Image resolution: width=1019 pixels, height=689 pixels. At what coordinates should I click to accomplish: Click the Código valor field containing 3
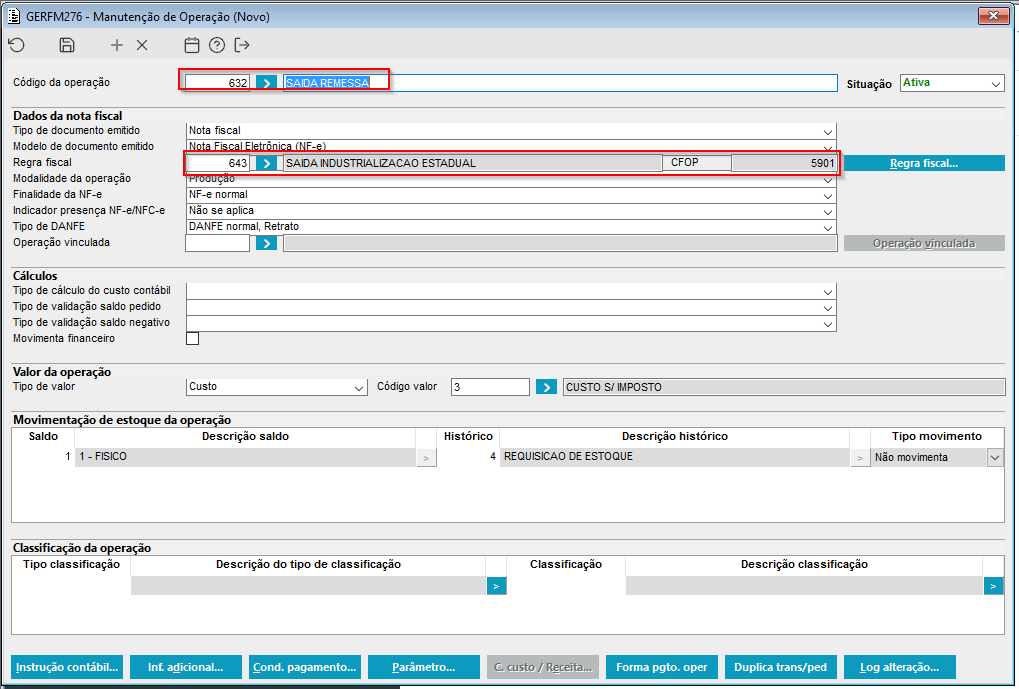490,387
